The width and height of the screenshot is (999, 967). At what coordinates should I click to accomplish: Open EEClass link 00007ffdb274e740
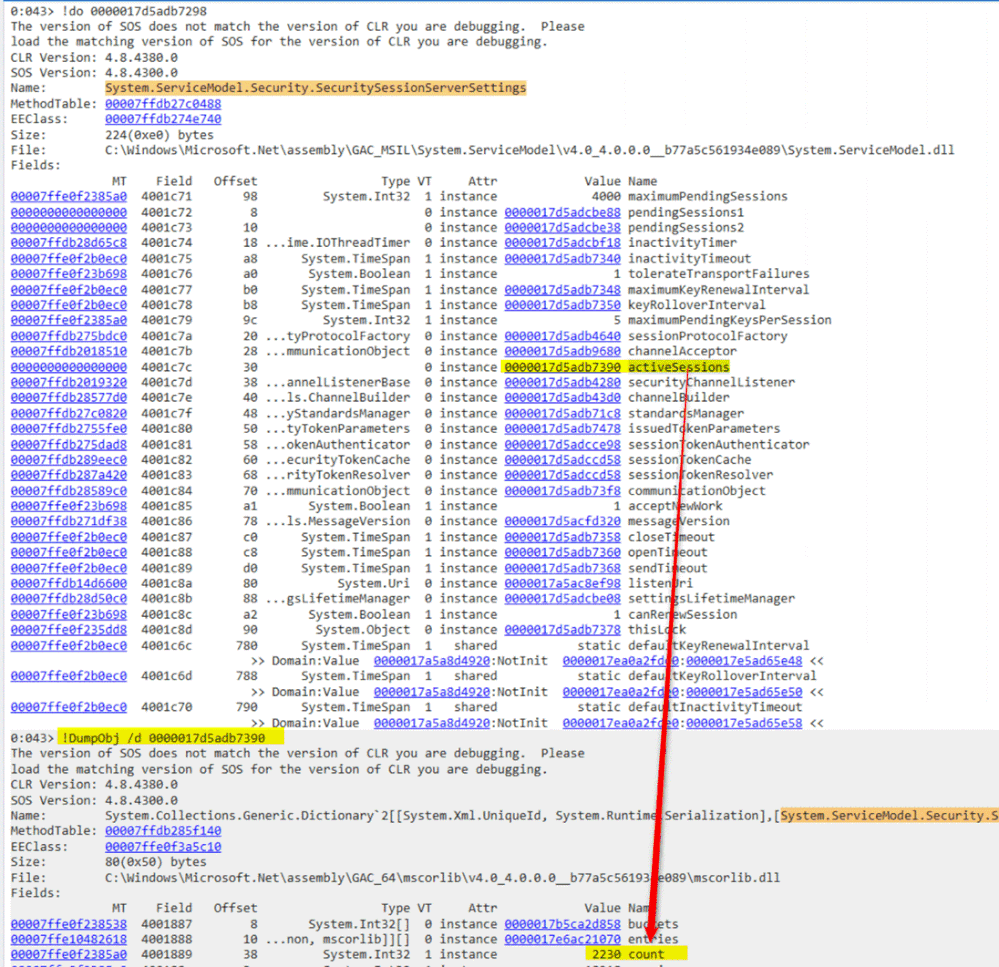tap(163, 119)
